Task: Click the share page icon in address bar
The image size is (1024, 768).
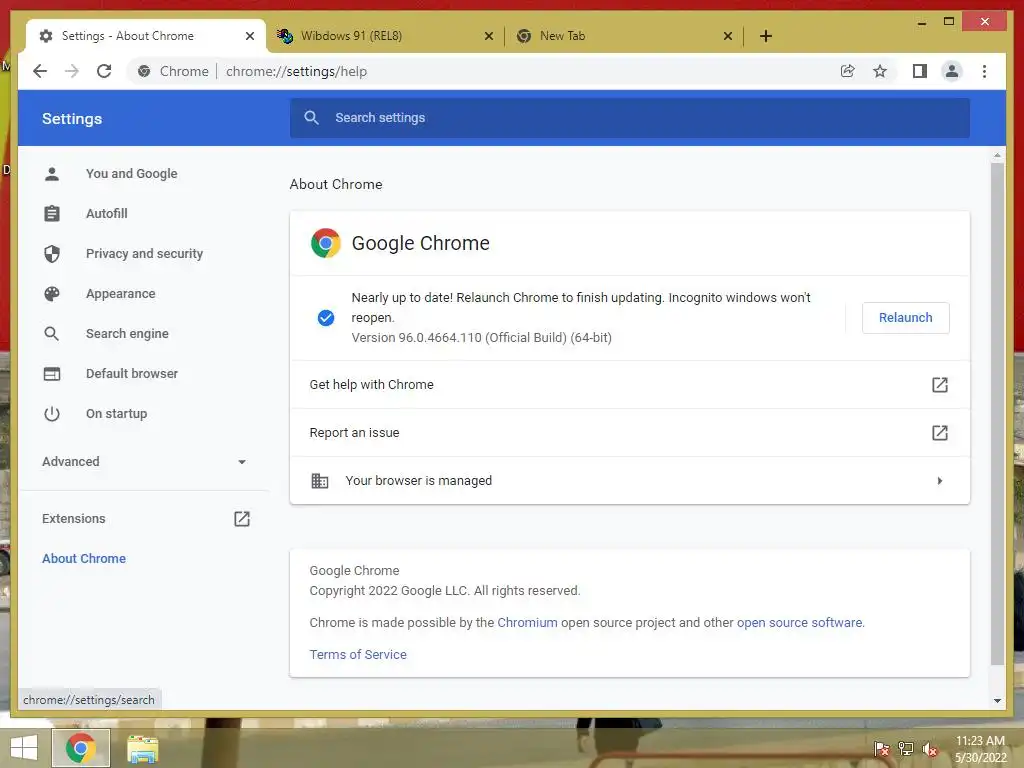Action: click(x=848, y=71)
